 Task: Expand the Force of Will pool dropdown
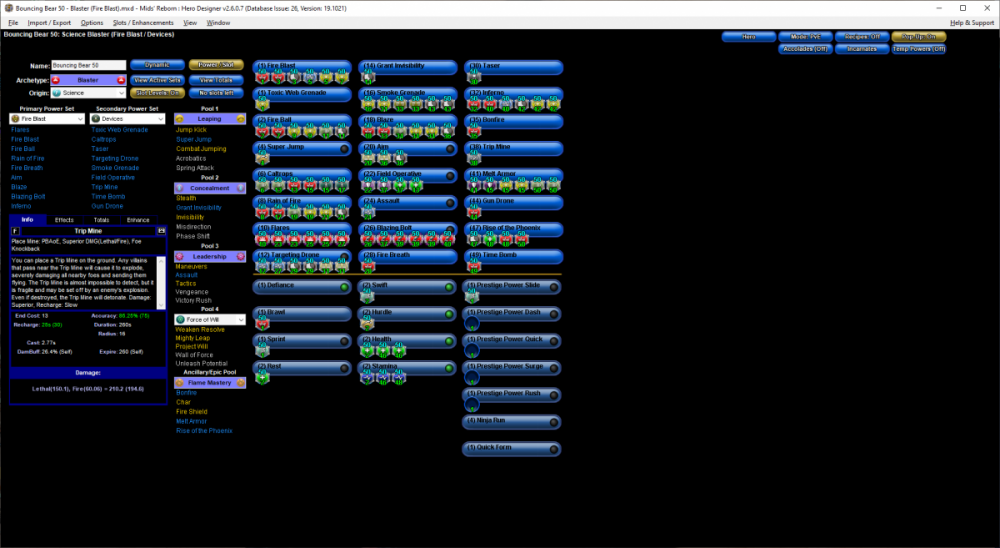[209, 319]
